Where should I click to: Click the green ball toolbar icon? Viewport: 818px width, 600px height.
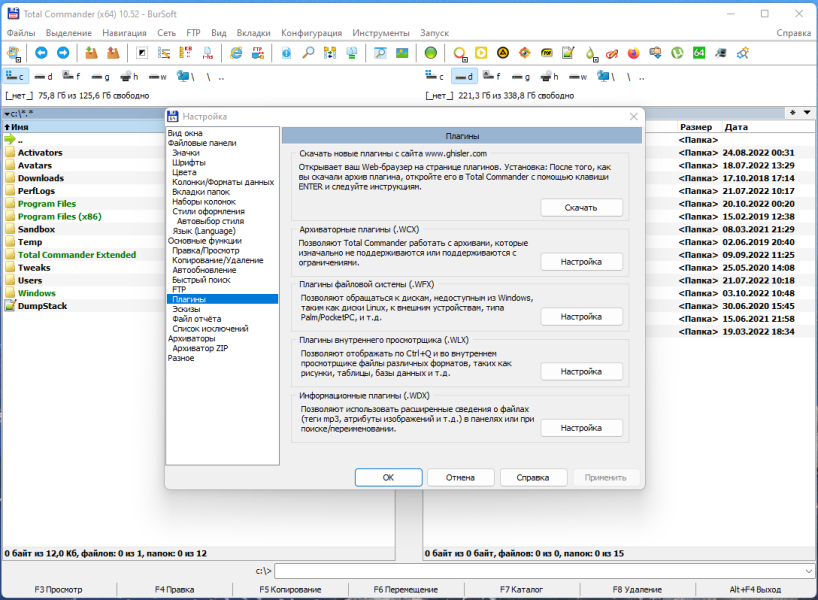pos(430,53)
